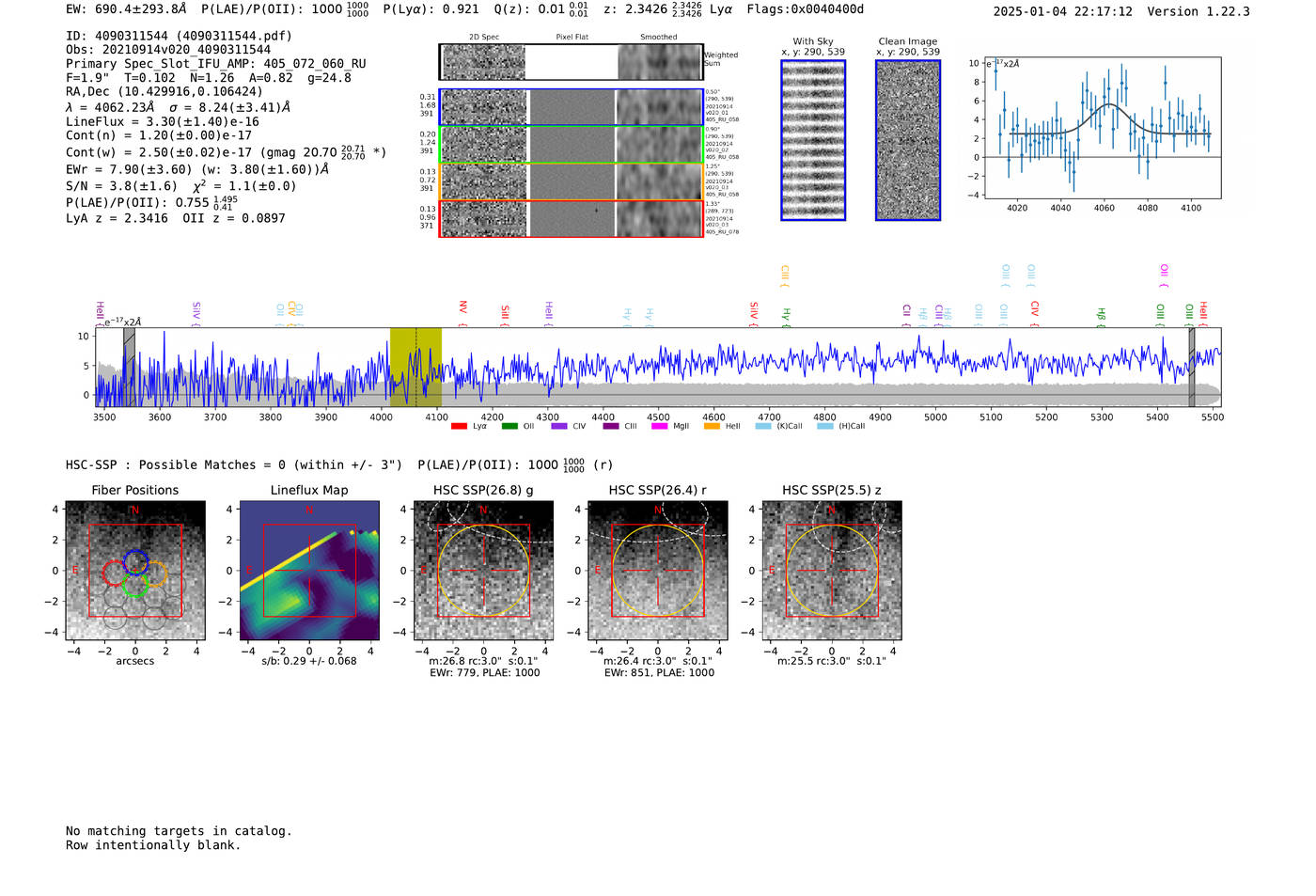Select the blue-bordered 2D spectrum fiber row
This screenshot has width=1316, height=896.
click(x=572, y=107)
